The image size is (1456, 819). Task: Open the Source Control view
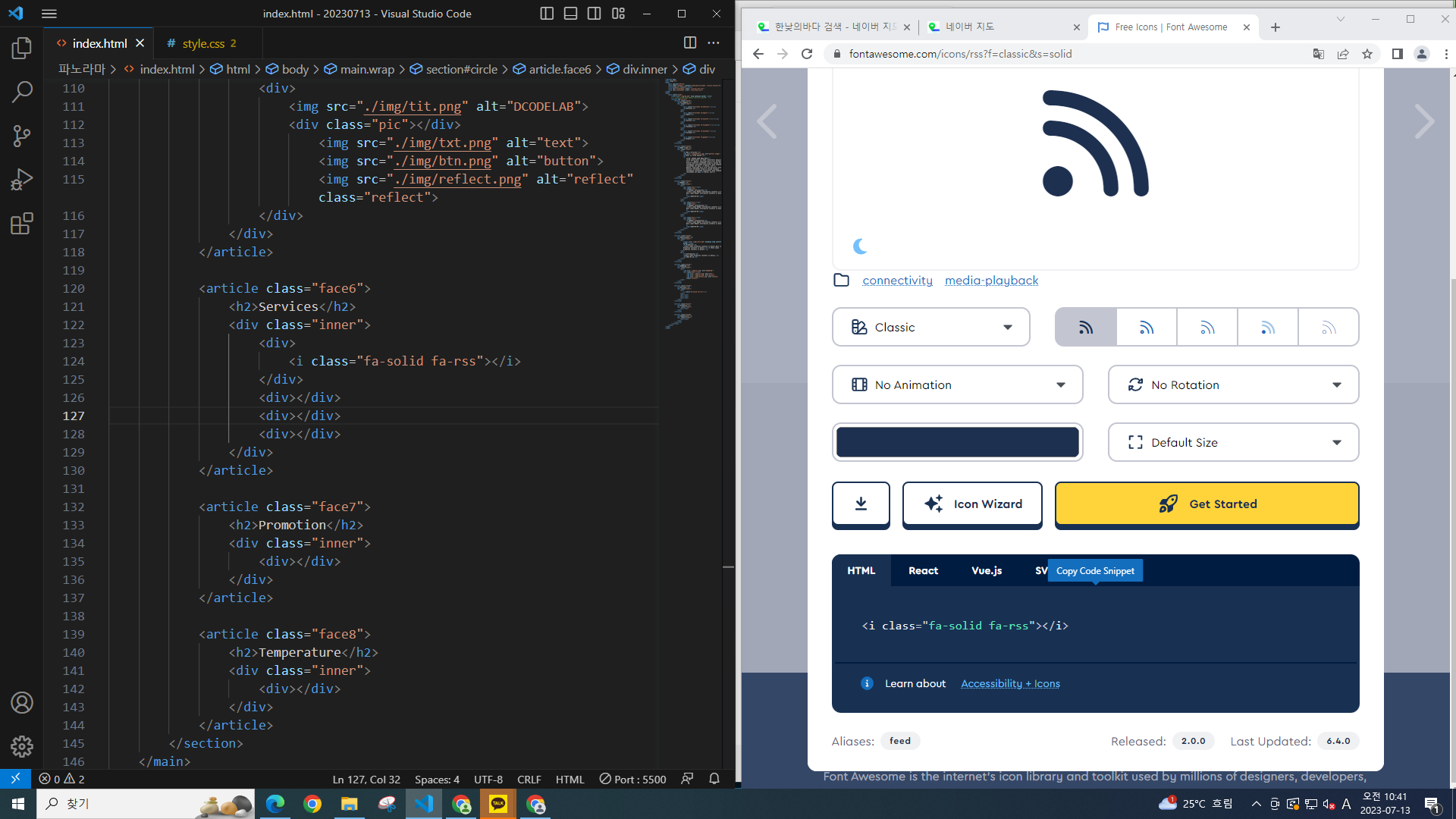tap(22, 136)
